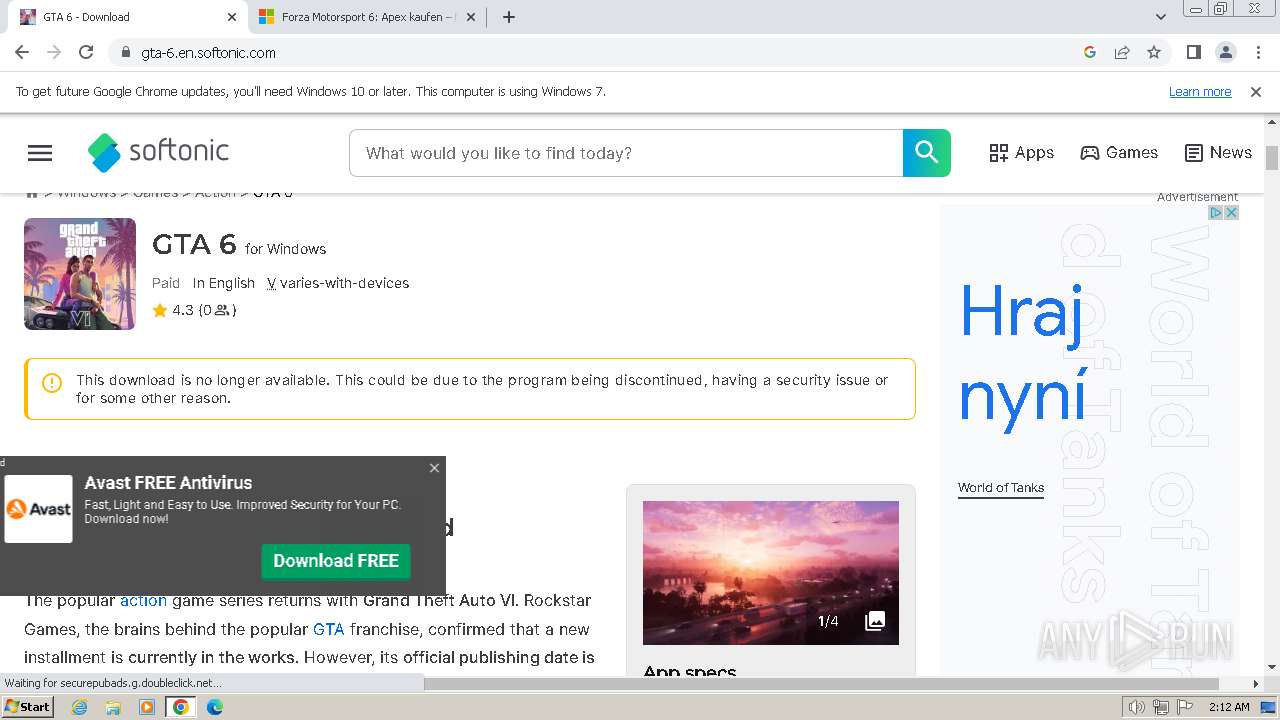Open the sunset screenshot thumbnail
The height and width of the screenshot is (720, 1280).
coord(771,573)
